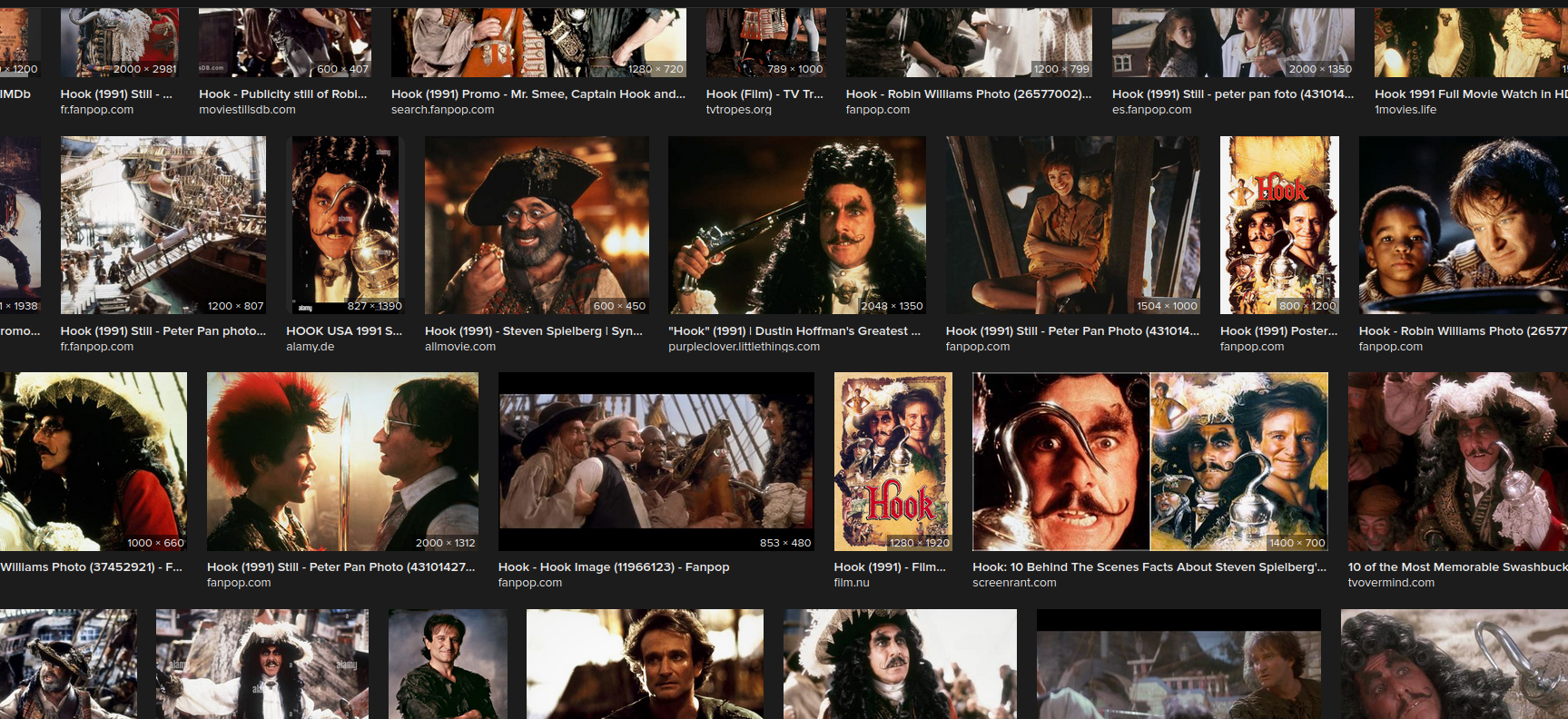Viewport: 1568px width, 719px height.
Task: Open the top-row thumbnail sized 600 × 407
Action: [285, 43]
